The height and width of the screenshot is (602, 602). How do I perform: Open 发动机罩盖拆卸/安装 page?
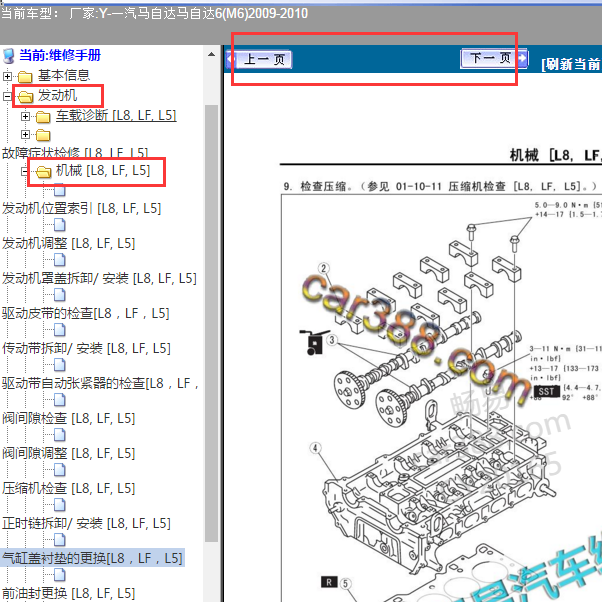99,278
